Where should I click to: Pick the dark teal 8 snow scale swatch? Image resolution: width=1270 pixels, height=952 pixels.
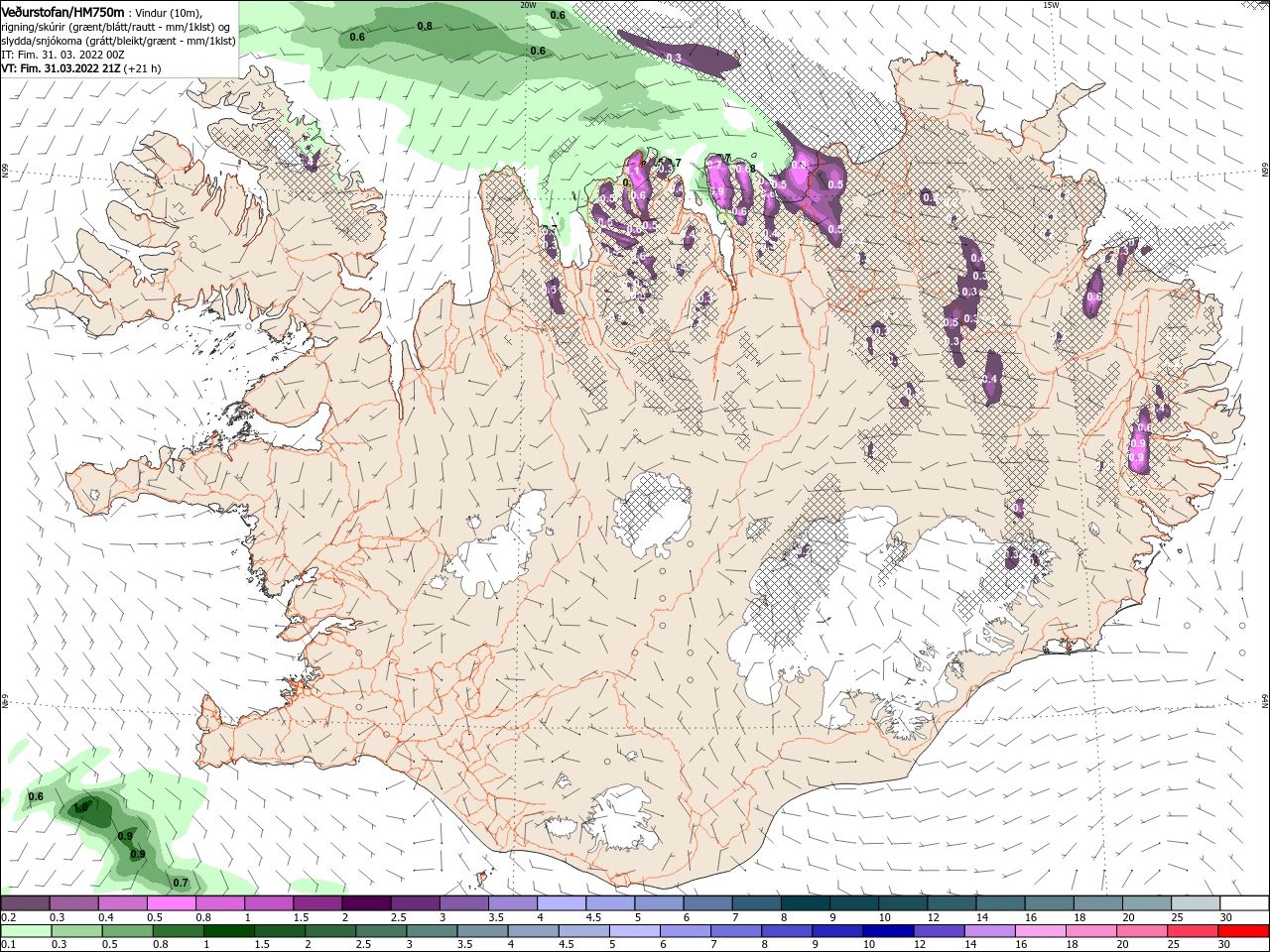point(806,903)
